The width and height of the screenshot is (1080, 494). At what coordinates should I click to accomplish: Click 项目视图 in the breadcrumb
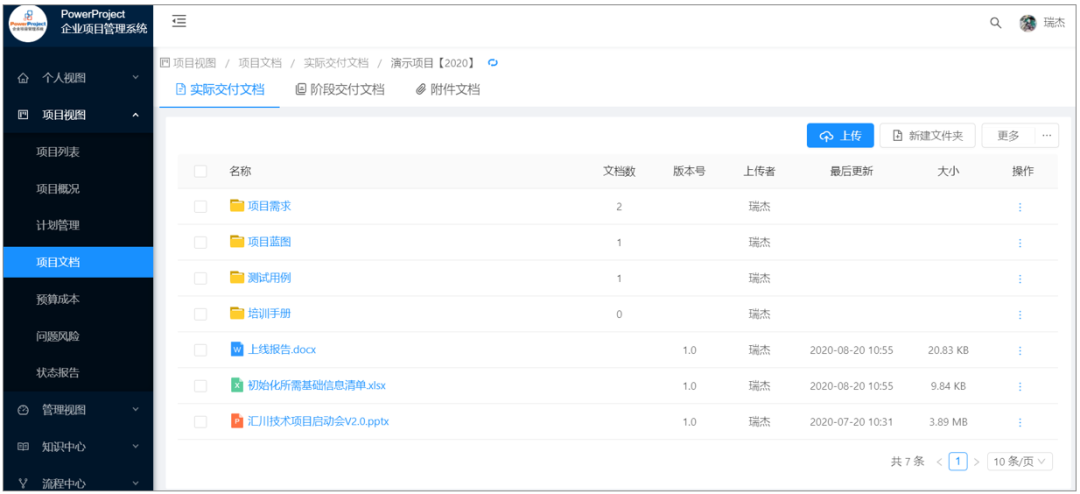pyautogui.click(x=194, y=63)
